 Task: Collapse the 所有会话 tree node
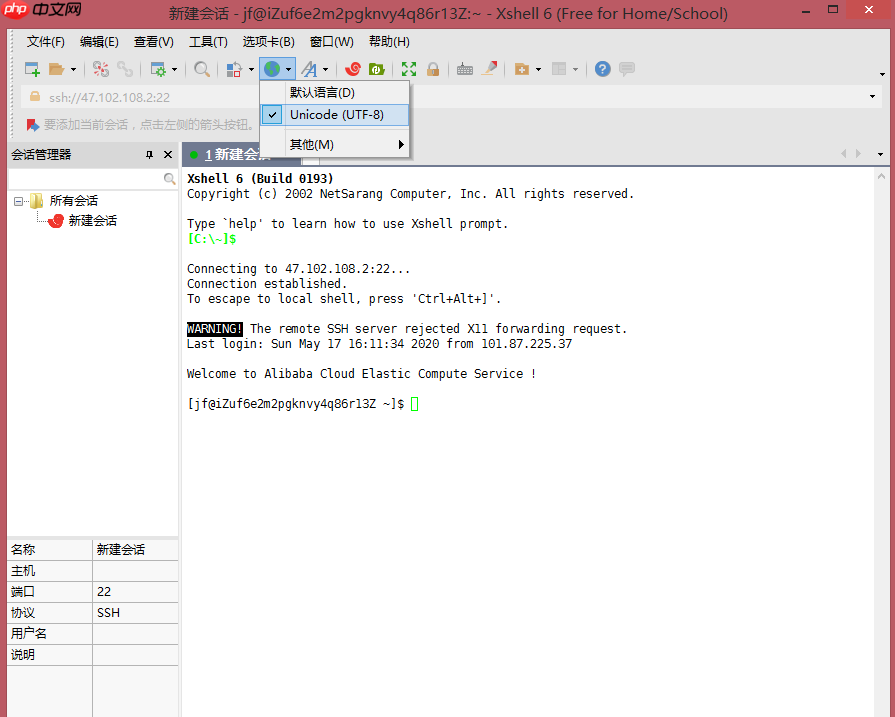(x=18, y=201)
